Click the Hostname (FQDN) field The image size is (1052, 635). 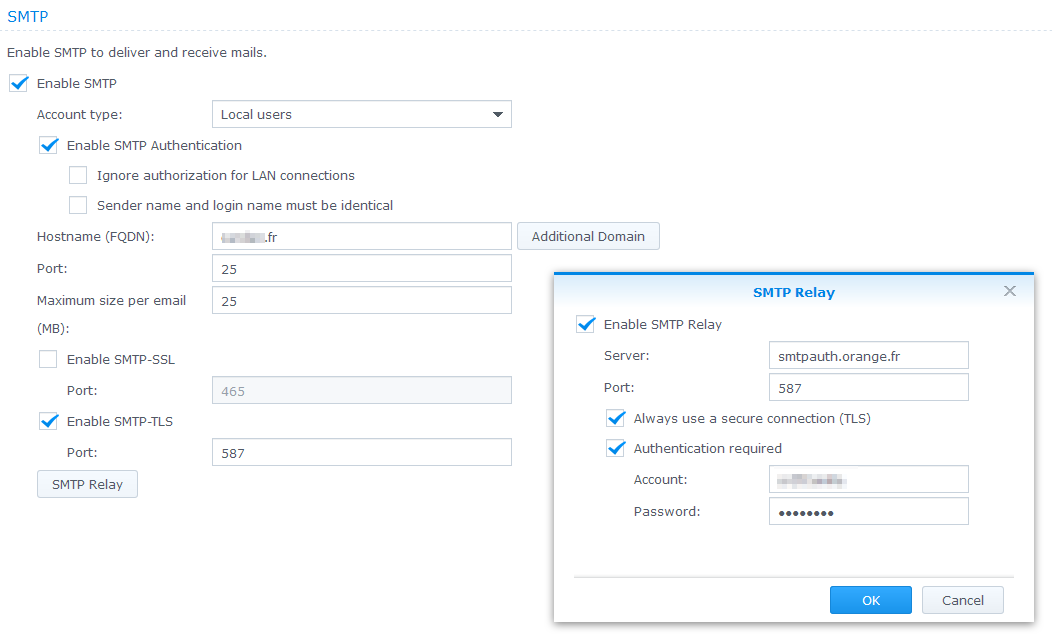[361, 237]
